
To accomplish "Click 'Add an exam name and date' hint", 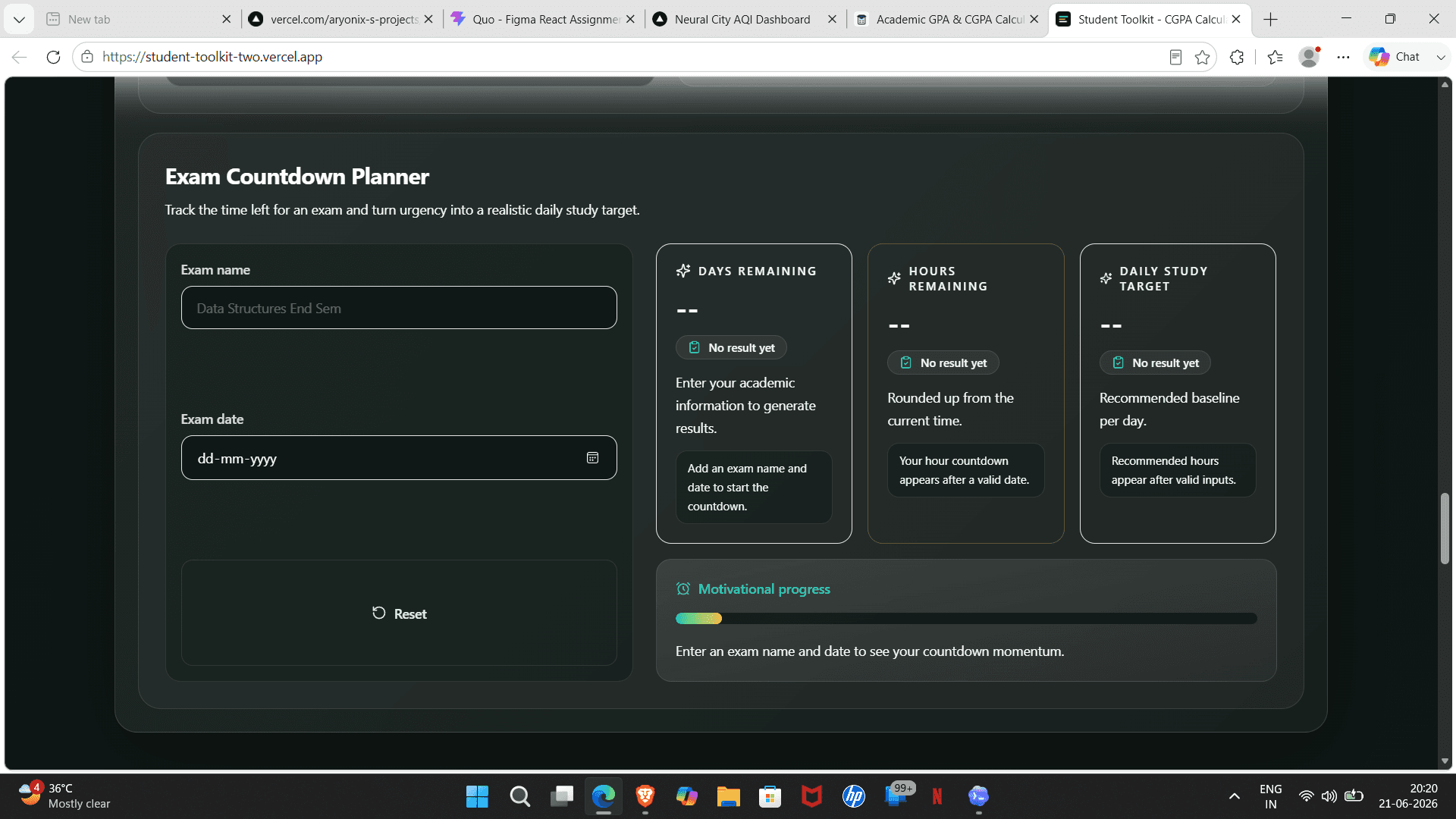I will pos(754,487).
